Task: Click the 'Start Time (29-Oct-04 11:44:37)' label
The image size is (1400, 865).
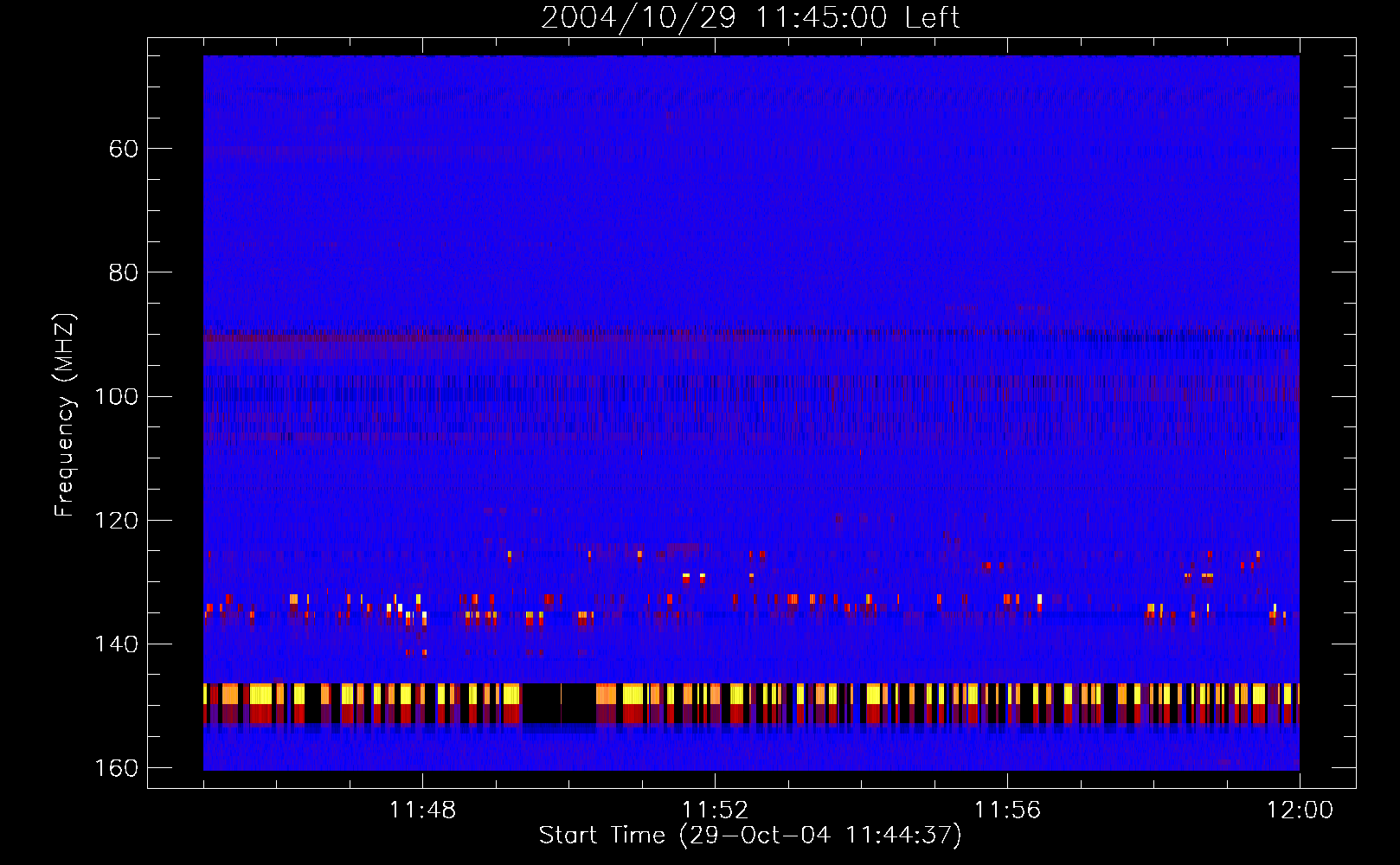Action: (750, 836)
